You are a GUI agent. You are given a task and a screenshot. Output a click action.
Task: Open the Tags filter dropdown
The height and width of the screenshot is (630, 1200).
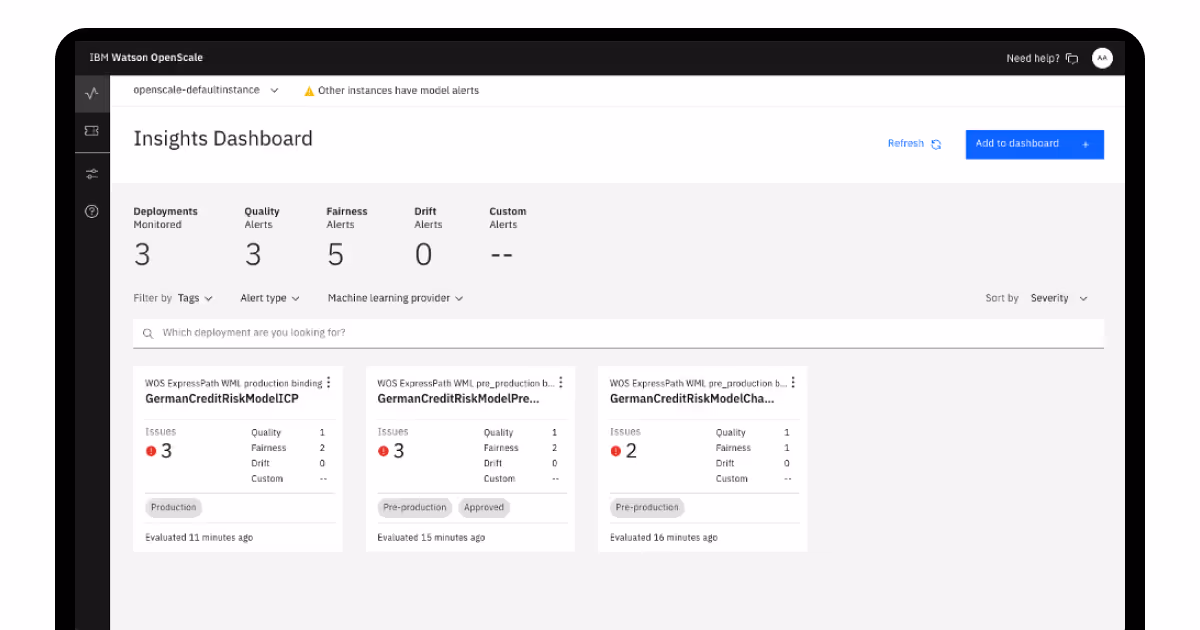196,297
